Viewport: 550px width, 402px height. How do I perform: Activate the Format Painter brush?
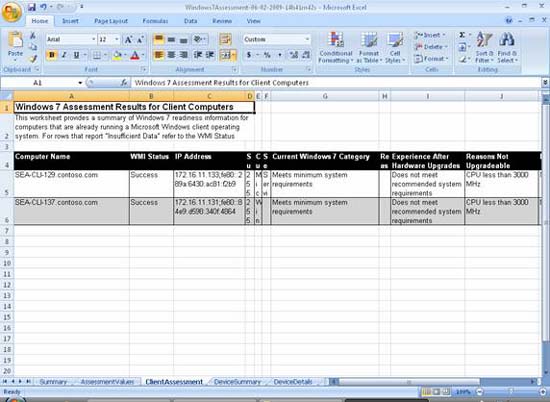point(33,58)
